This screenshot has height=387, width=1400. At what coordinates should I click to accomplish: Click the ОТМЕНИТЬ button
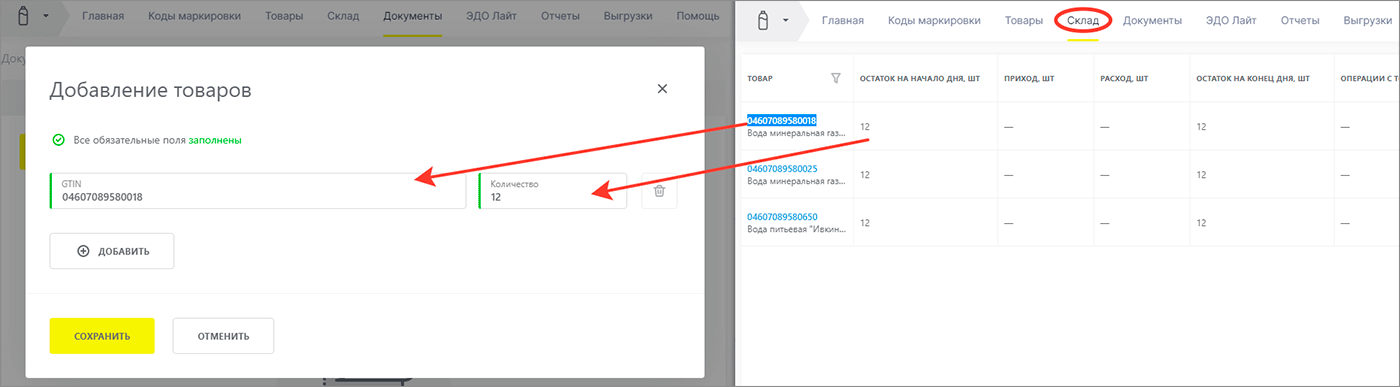(x=223, y=336)
